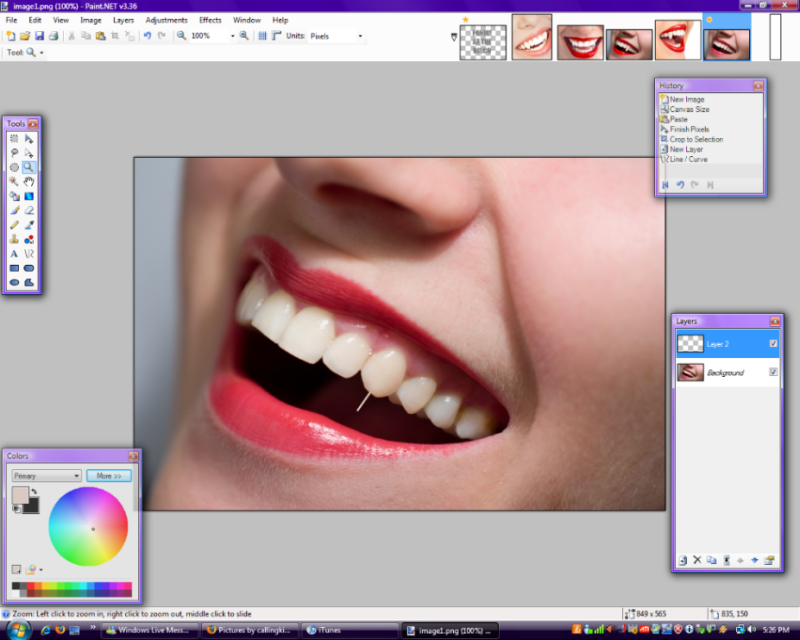Open the Image menu
This screenshot has width=800, height=640.
(91, 20)
